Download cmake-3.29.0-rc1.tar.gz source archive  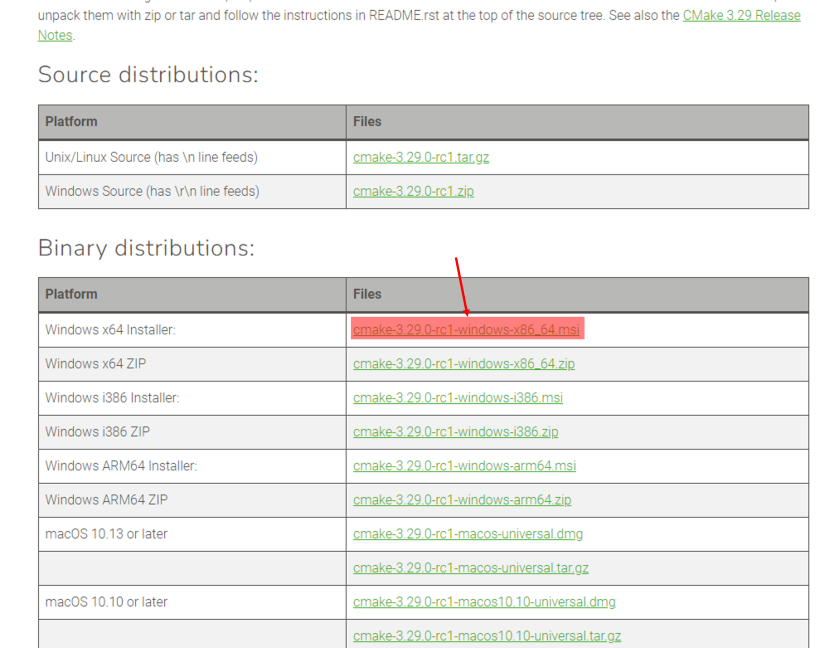pos(421,157)
